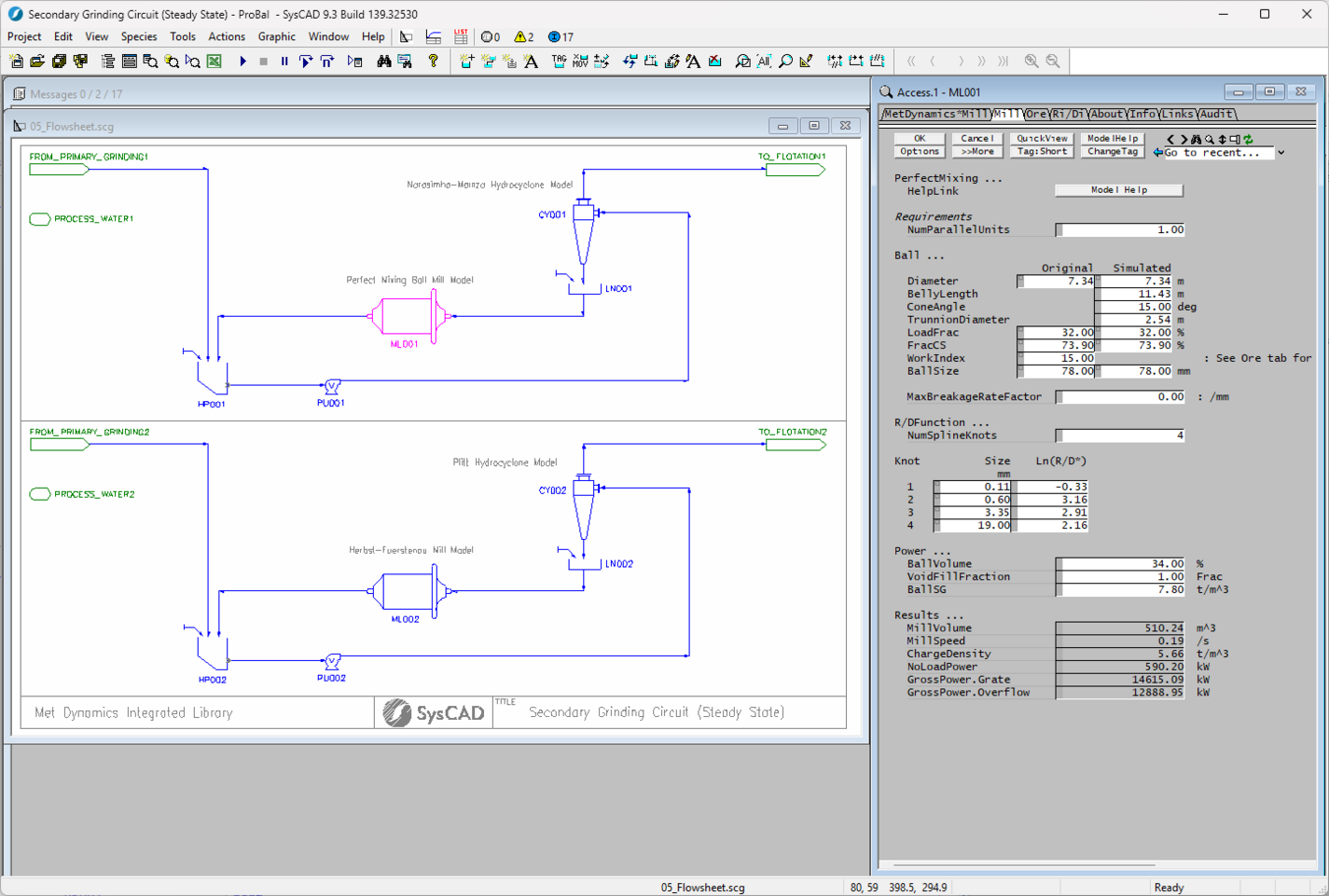1329x896 pixels.
Task: Open the Find binoculars tool
Action: (384, 62)
